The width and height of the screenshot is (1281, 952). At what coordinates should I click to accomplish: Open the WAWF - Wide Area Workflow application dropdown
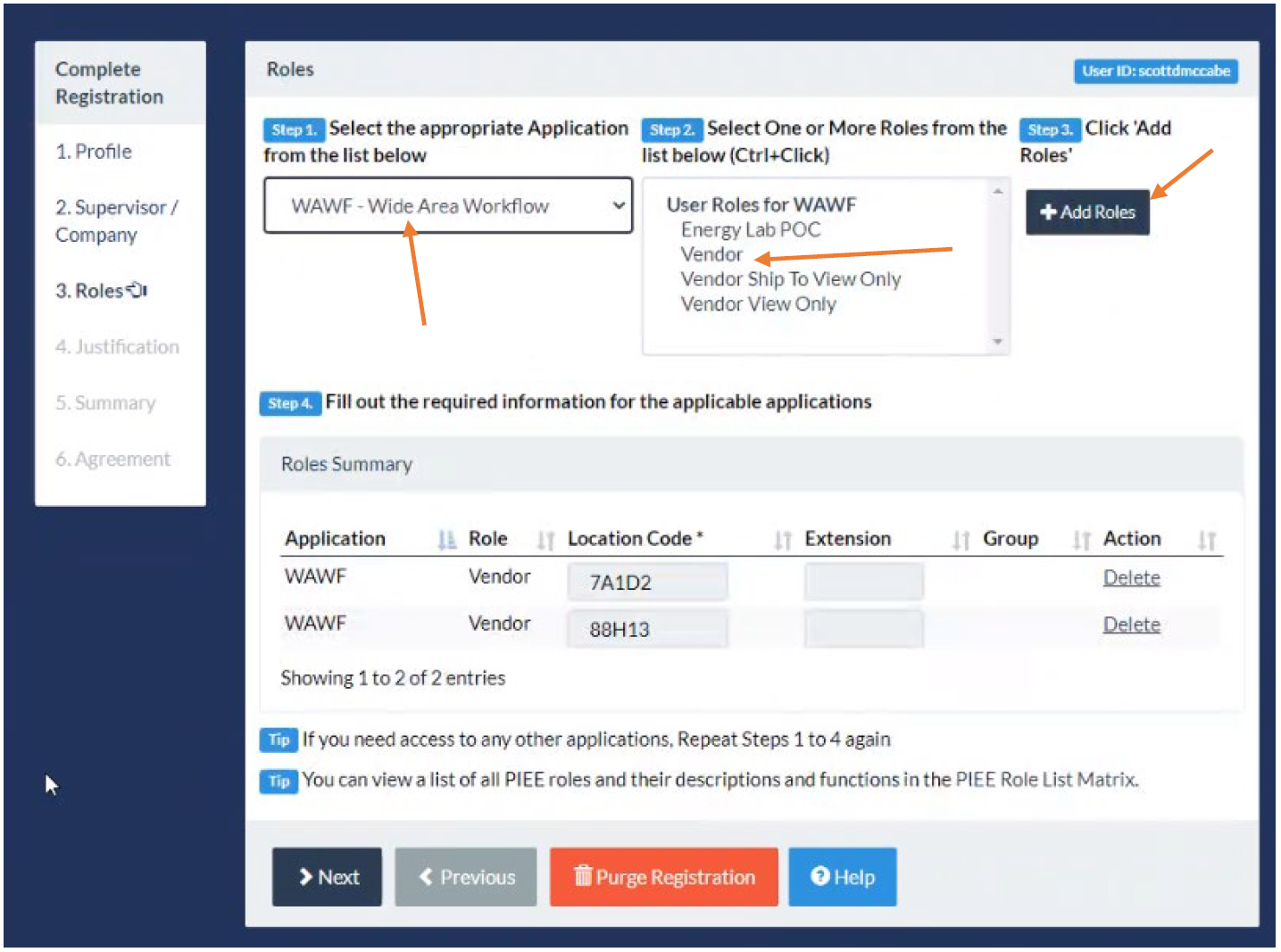coord(448,205)
